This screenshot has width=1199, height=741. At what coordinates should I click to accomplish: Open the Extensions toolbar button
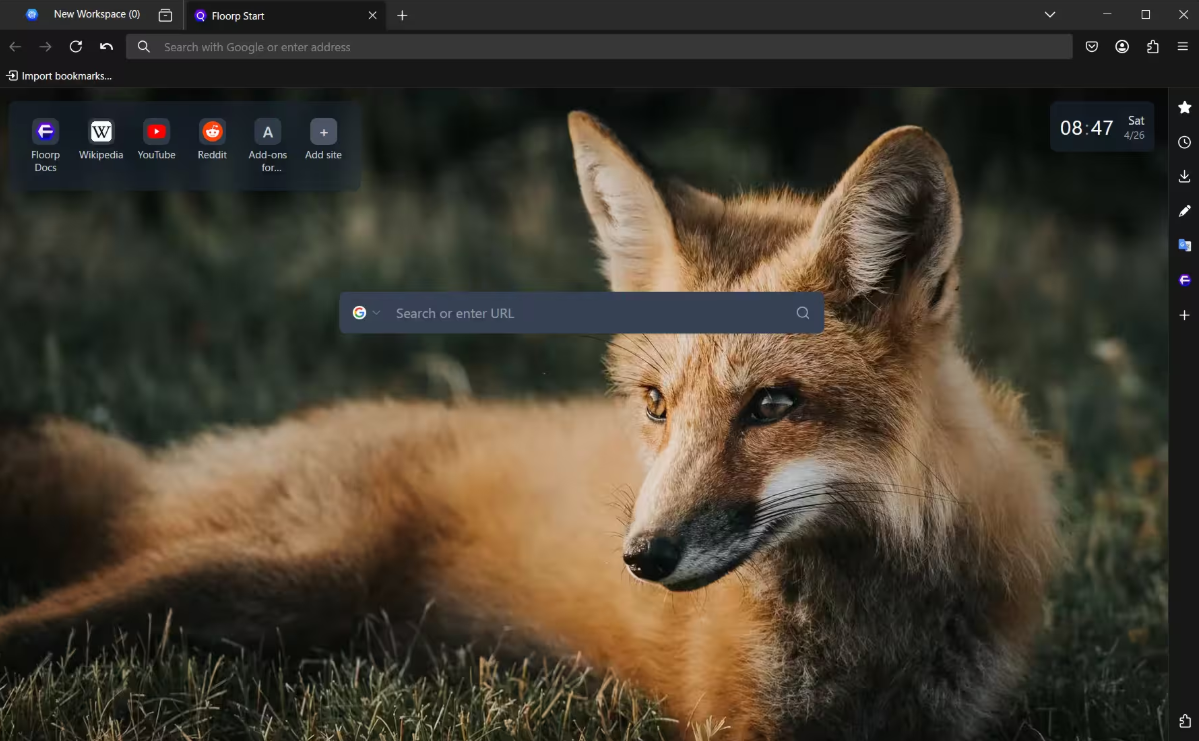[1152, 47]
